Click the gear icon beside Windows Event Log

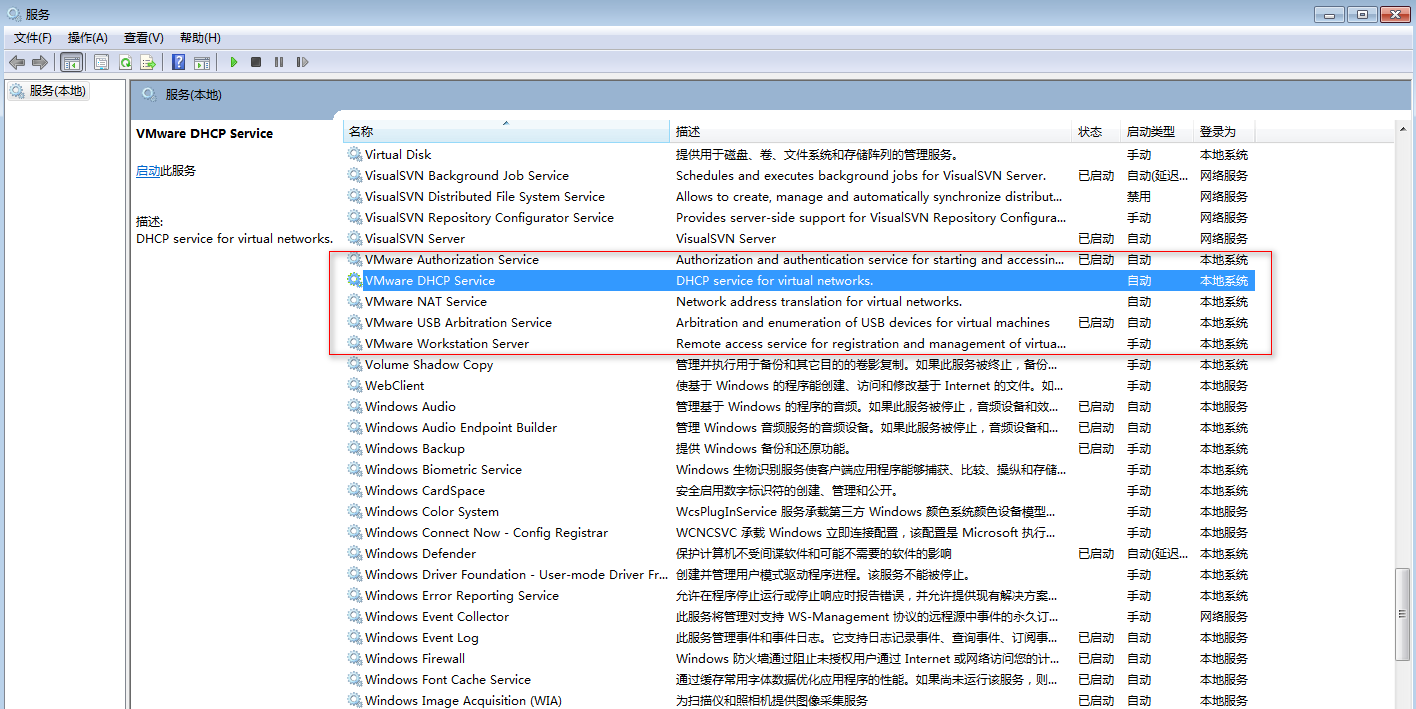354,637
